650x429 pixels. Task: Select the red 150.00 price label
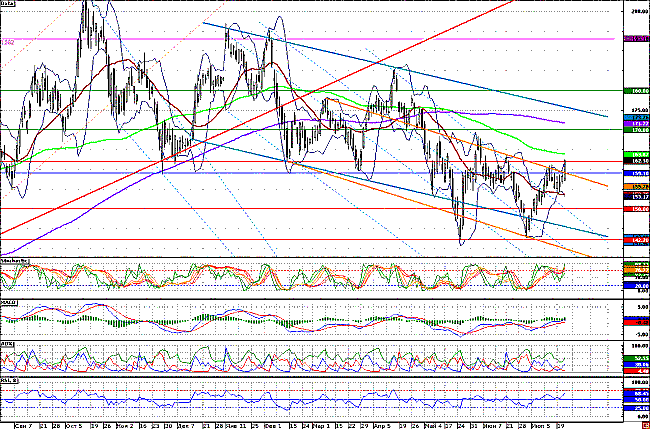coord(636,209)
